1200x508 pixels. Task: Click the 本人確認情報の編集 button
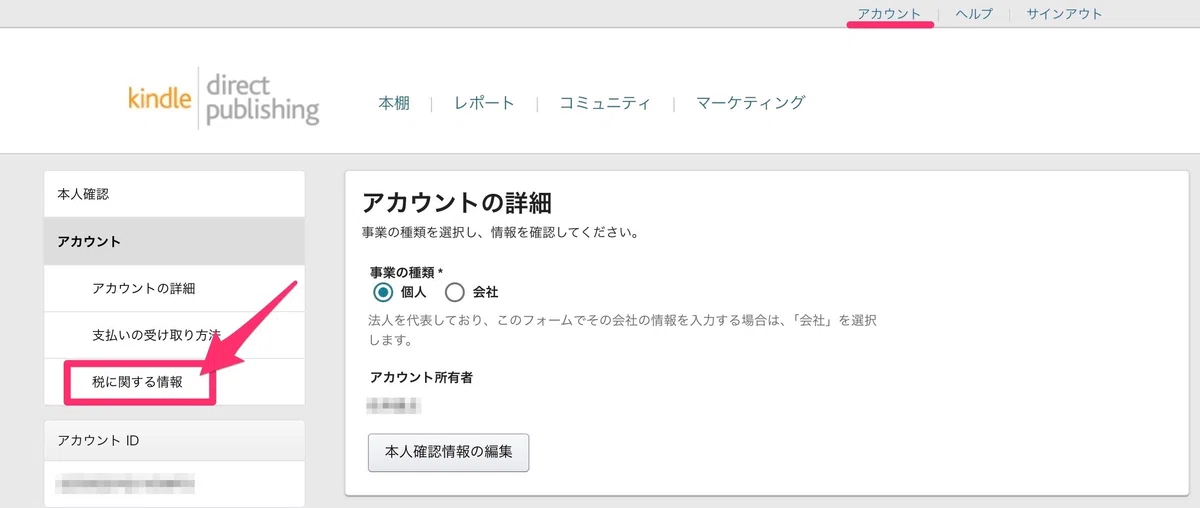[x=448, y=451]
